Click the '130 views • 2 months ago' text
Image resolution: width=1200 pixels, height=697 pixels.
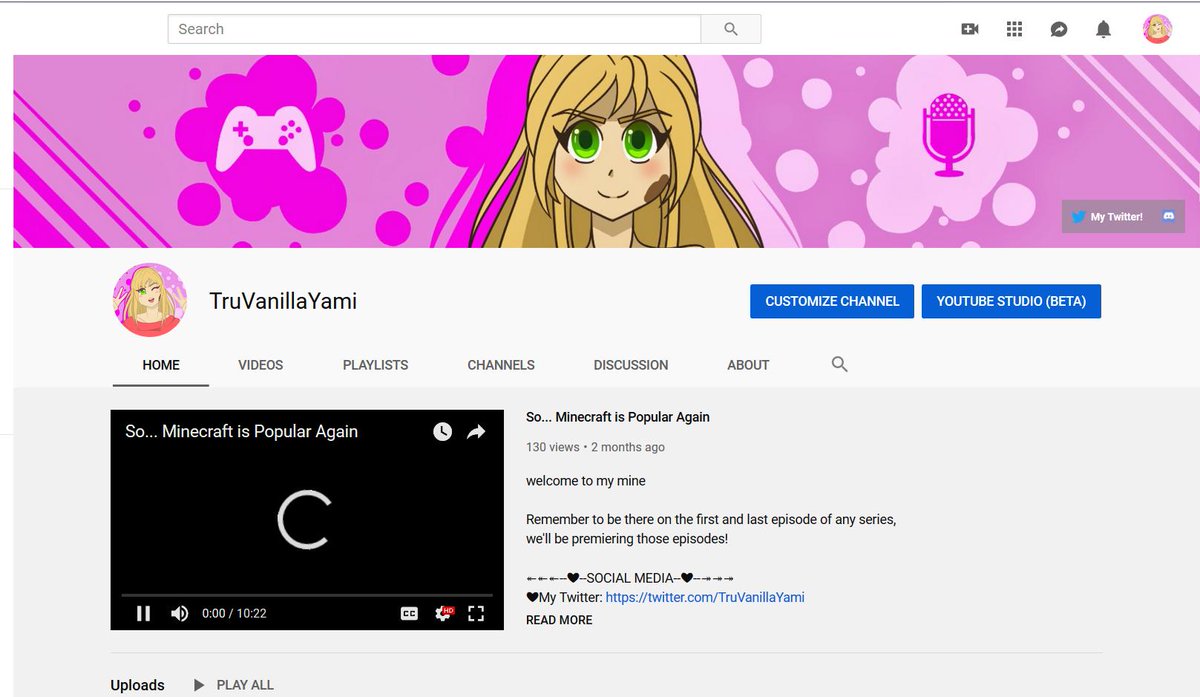pos(595,447)
